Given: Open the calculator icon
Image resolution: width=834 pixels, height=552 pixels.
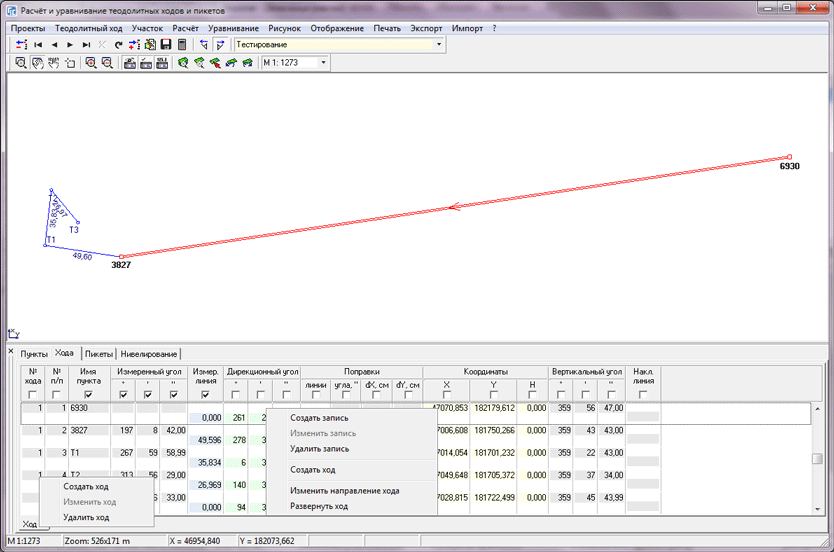Looking at the screenshot, I should click(x=182, y=45).
